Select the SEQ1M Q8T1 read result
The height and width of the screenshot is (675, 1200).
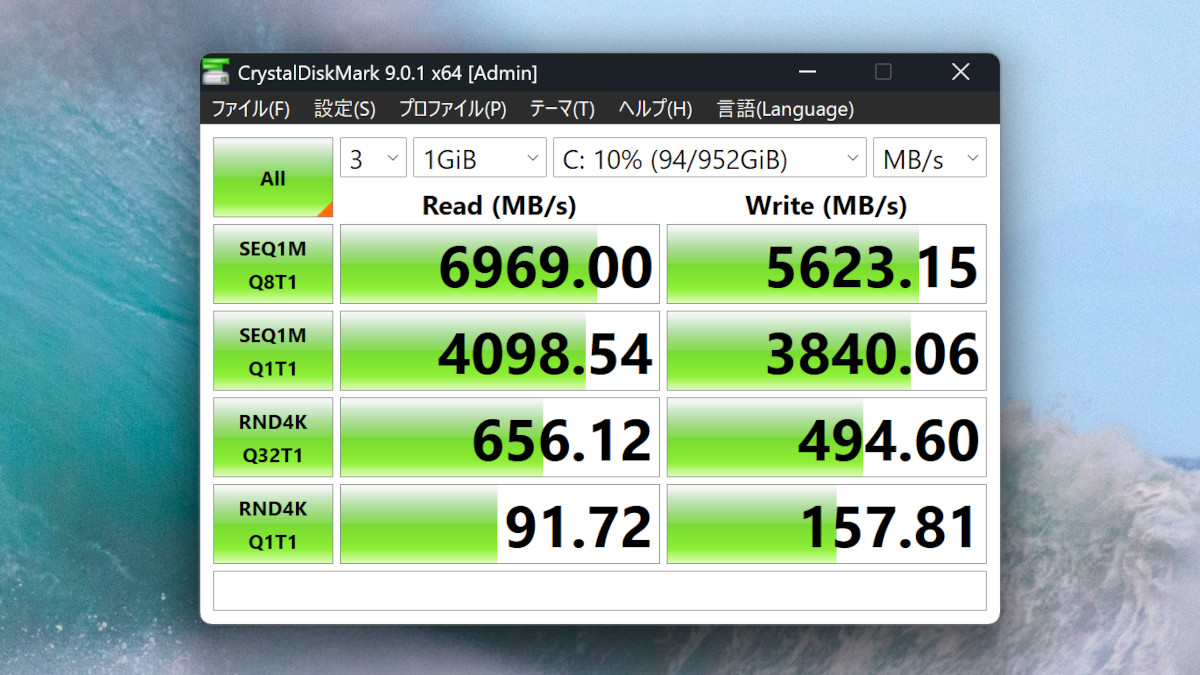click(498, 263)
